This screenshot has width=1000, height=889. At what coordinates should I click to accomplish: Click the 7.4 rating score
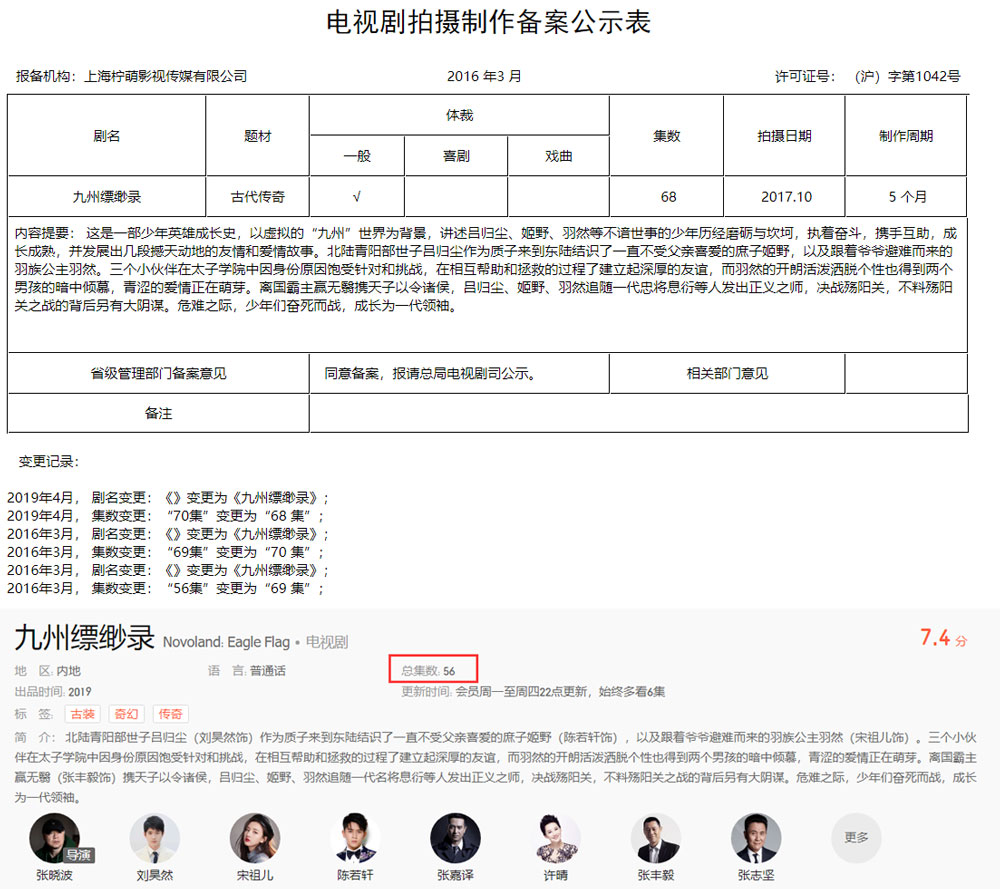click(x=935, y=638)
